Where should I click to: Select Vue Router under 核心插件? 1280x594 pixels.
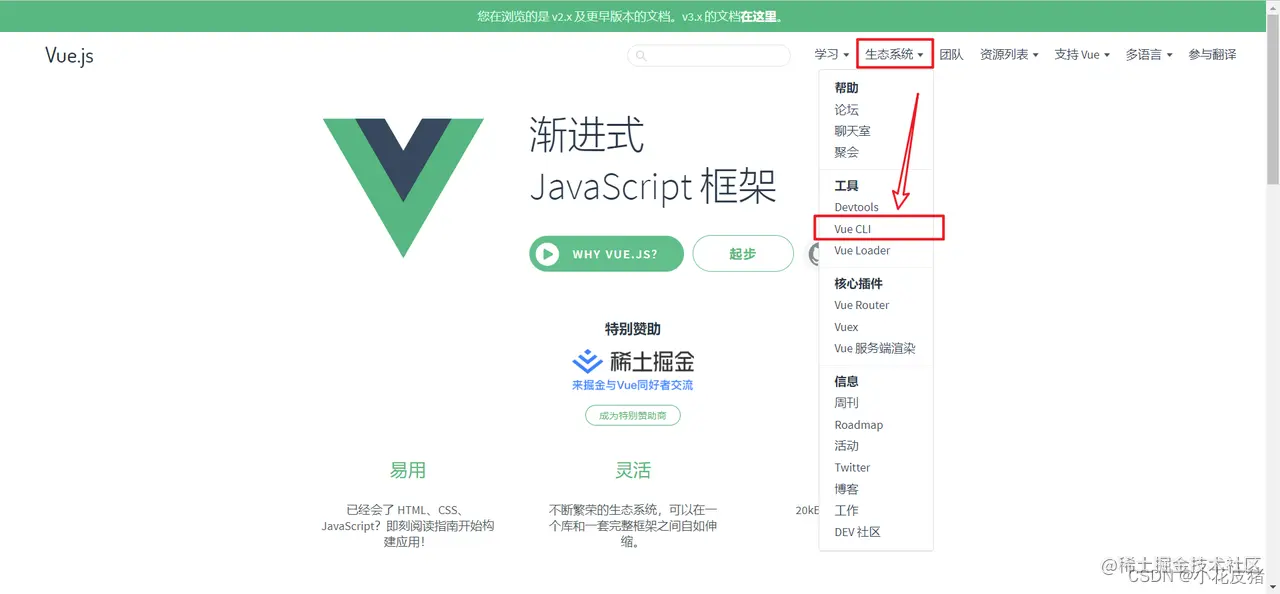pos(861,305)
